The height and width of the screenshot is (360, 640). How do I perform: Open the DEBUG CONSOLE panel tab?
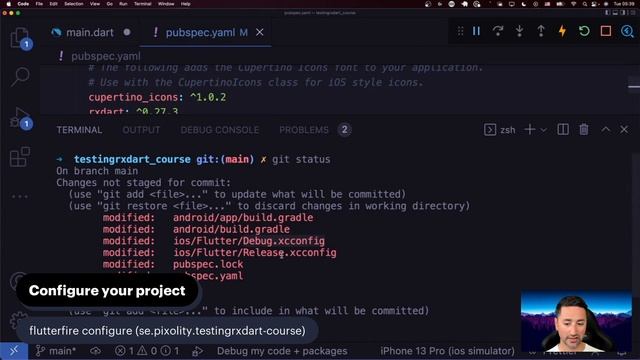pyautogui.click(x=220, y=130)
